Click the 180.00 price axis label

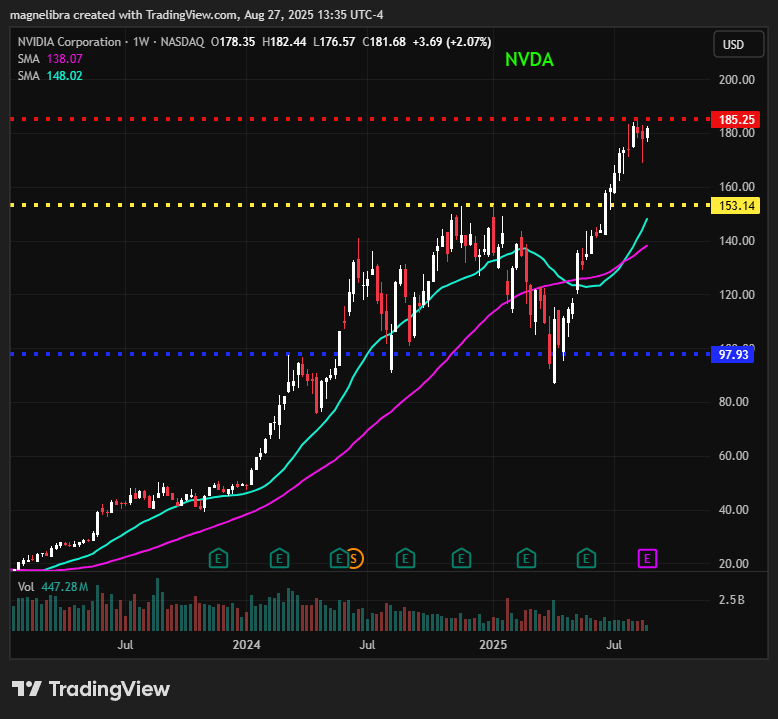[736, 133]
